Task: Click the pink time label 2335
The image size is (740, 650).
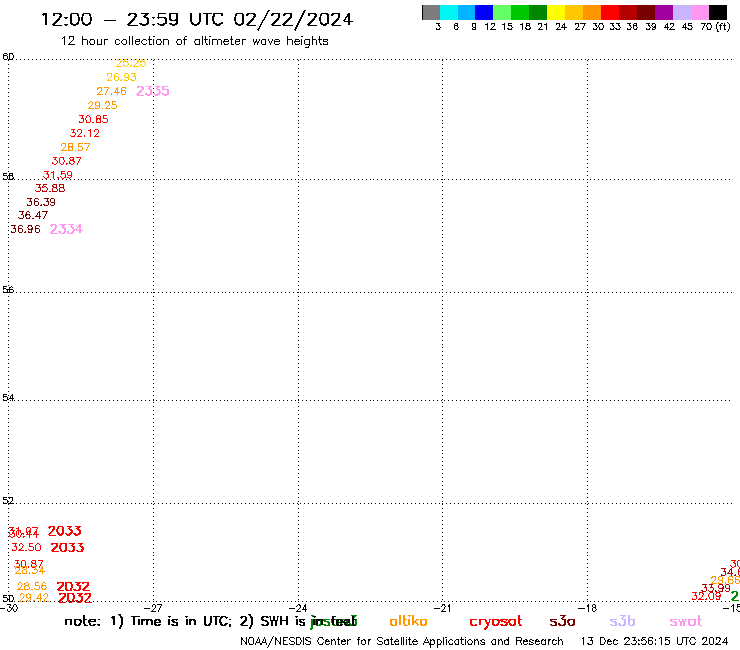Action: point(152,91)
